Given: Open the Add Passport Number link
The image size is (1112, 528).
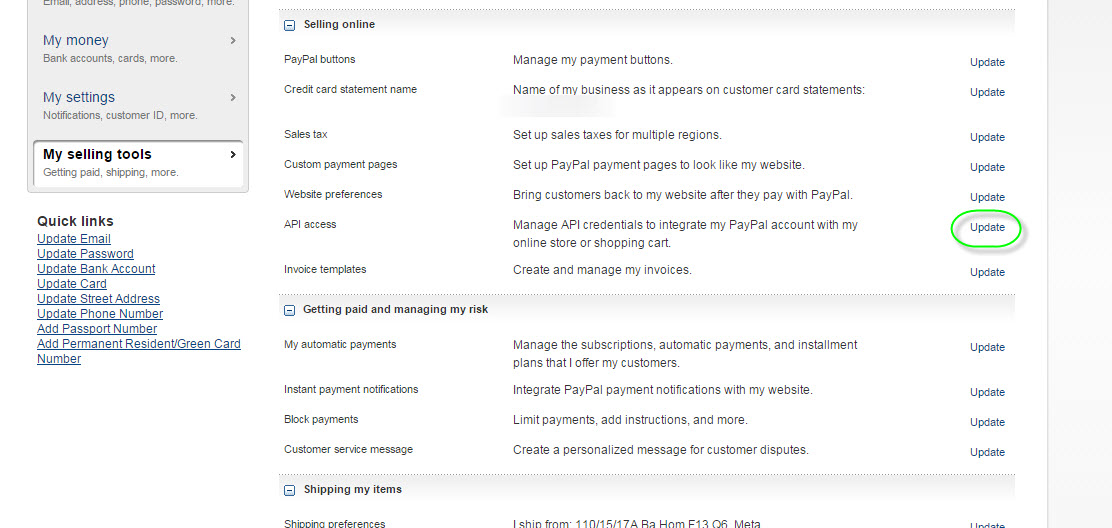Looking at the screenshot, I should (97, 329).
